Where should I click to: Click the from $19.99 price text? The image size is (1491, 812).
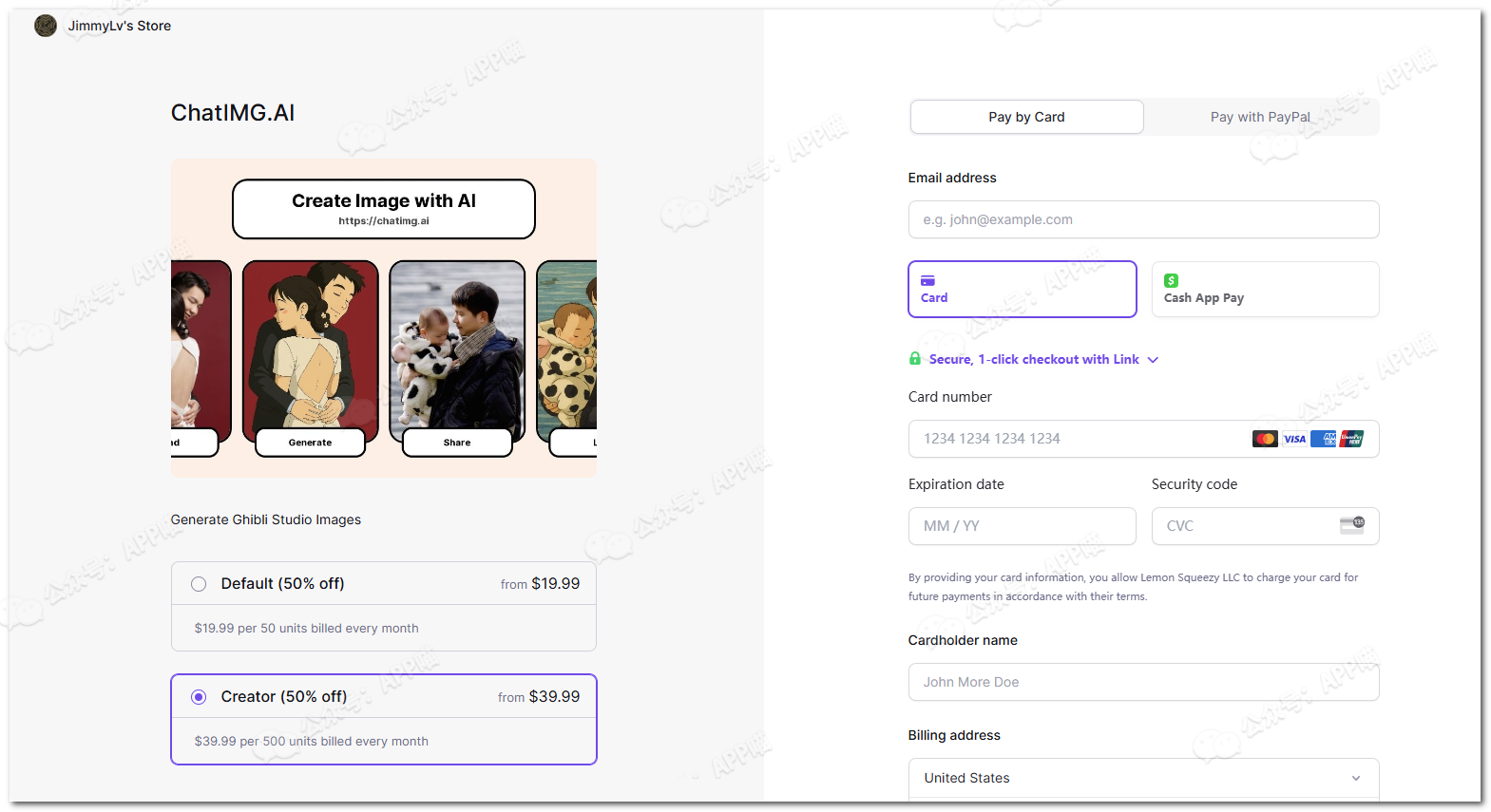tap(540, 584)
